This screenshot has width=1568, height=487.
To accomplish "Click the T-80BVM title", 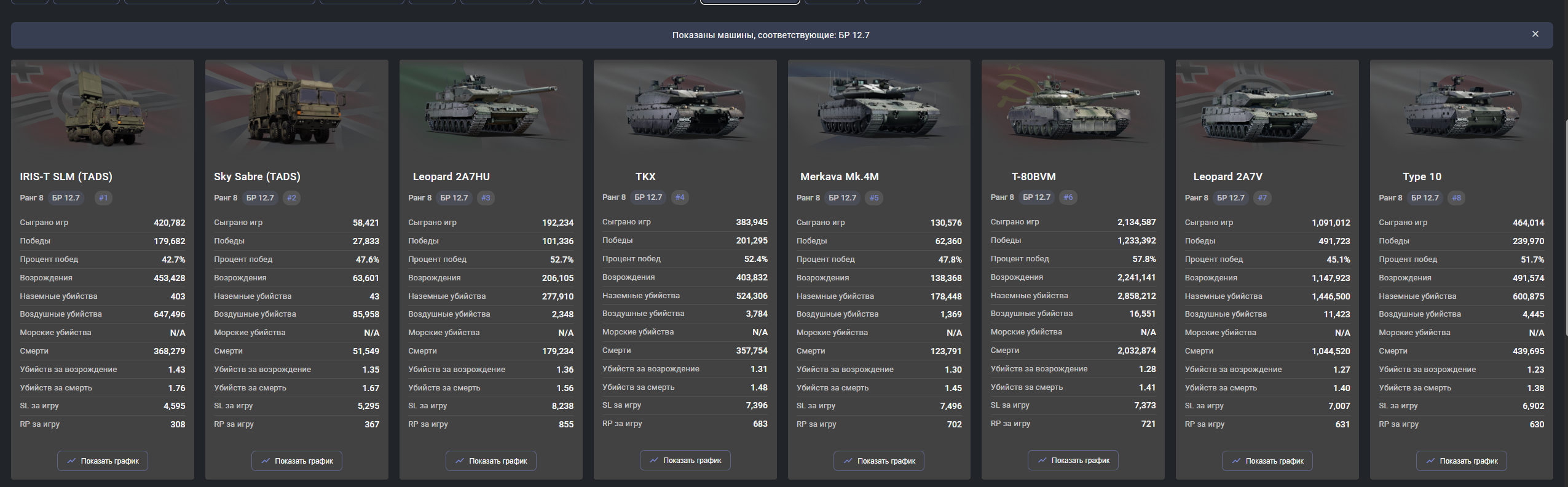I will point(1034,176).
